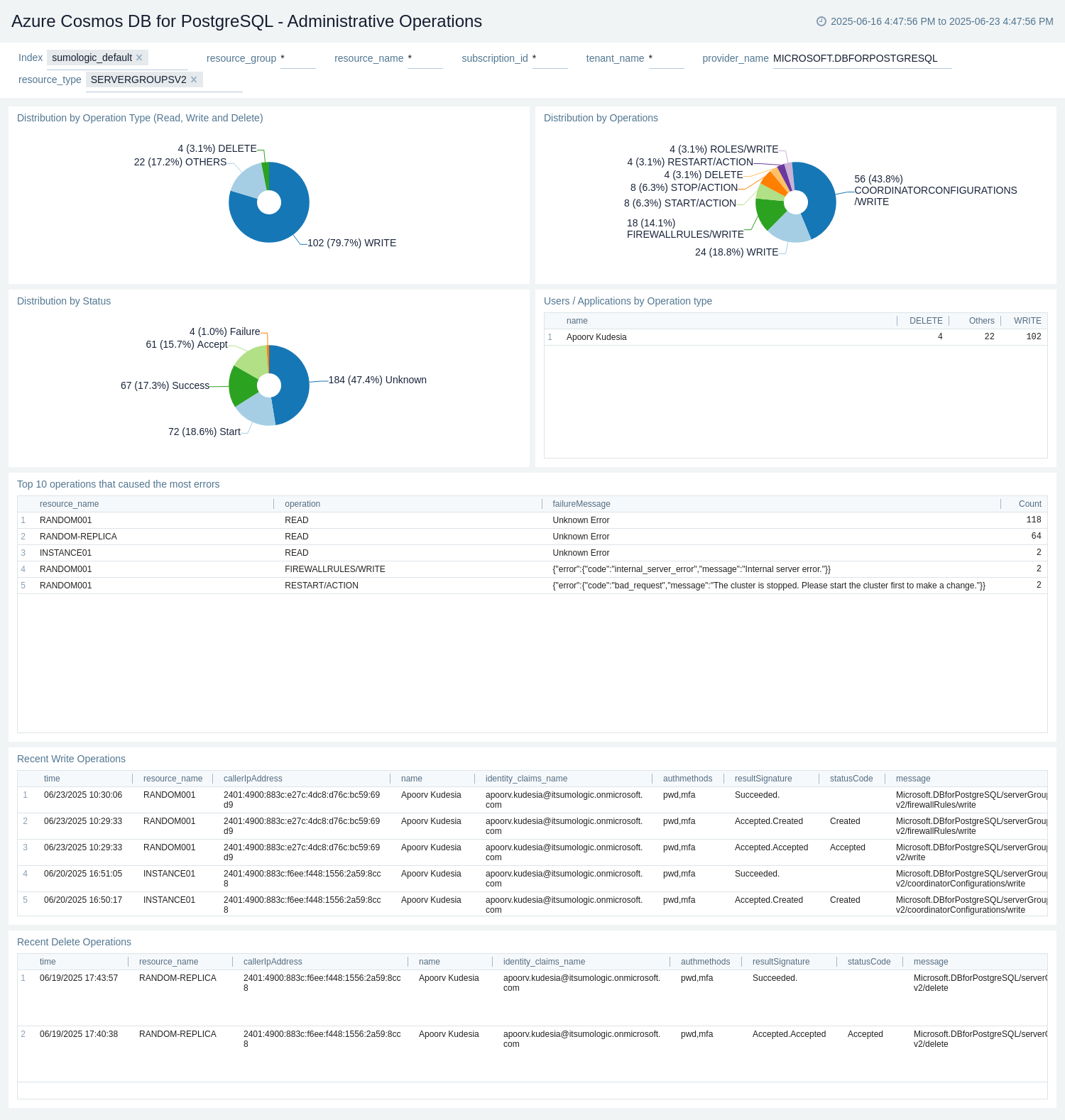
Task: Sort Recent Write Operations by resultSignature
Action: 763,779
